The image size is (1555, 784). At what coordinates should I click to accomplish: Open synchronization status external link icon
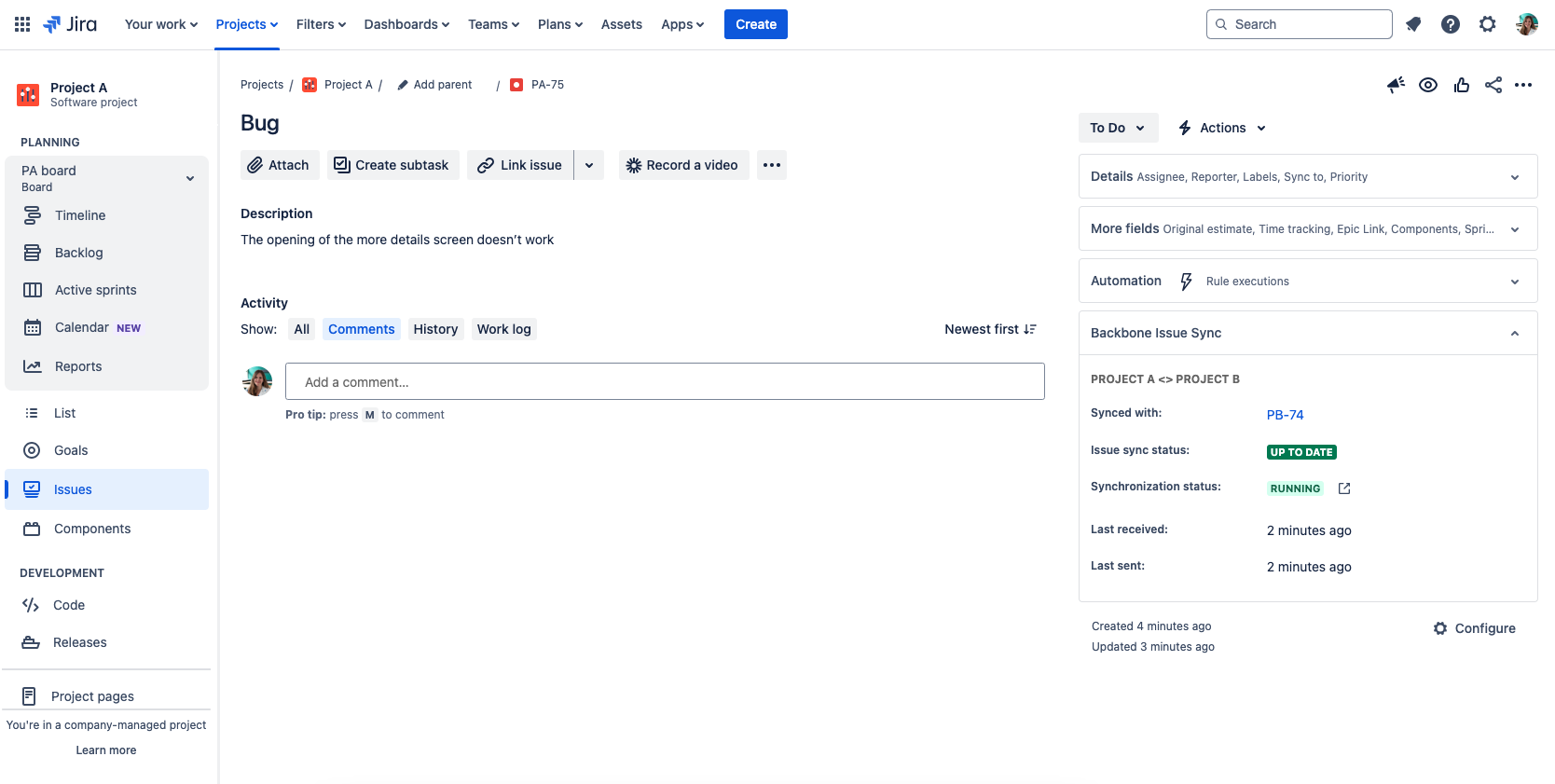pos(1343,488)
